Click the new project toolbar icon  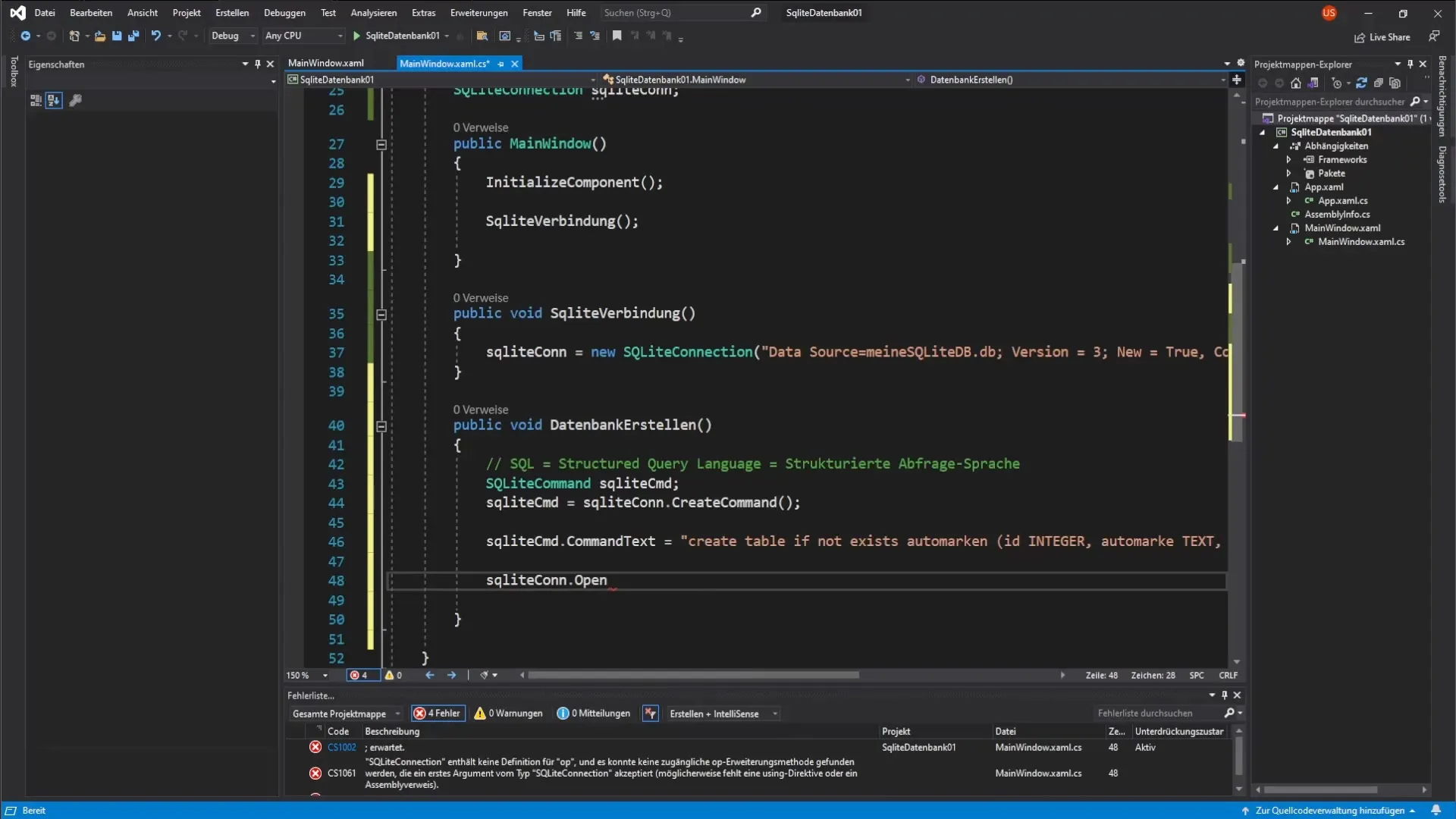[x=74, y=36]
